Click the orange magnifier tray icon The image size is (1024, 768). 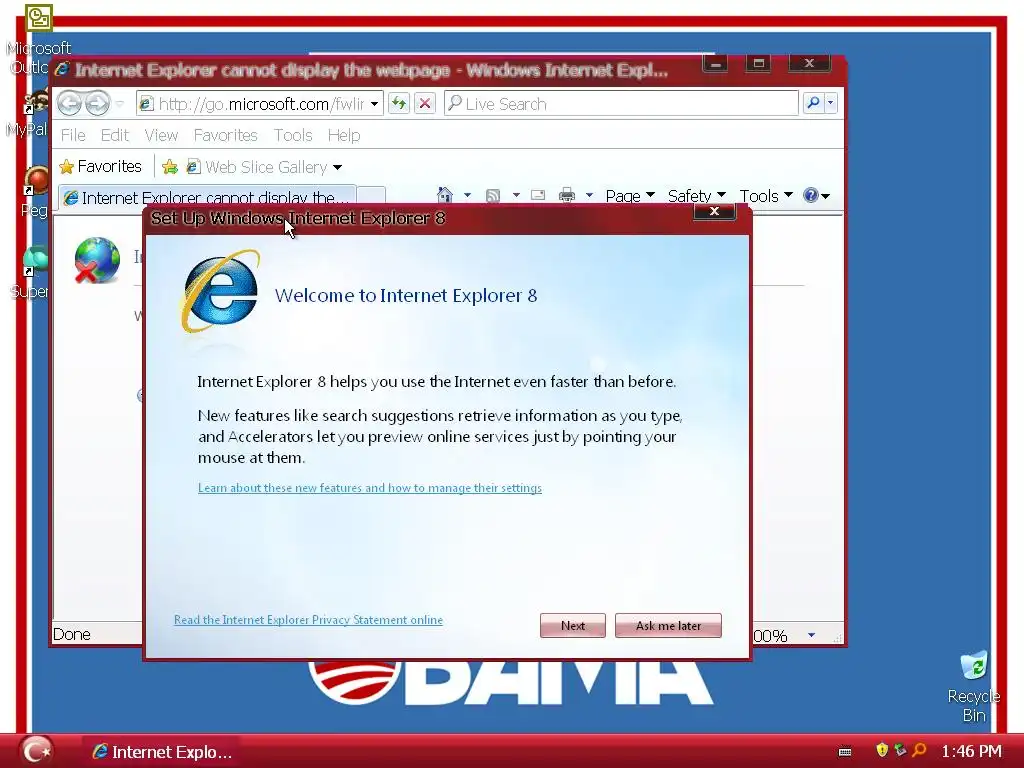pos(920,750)
